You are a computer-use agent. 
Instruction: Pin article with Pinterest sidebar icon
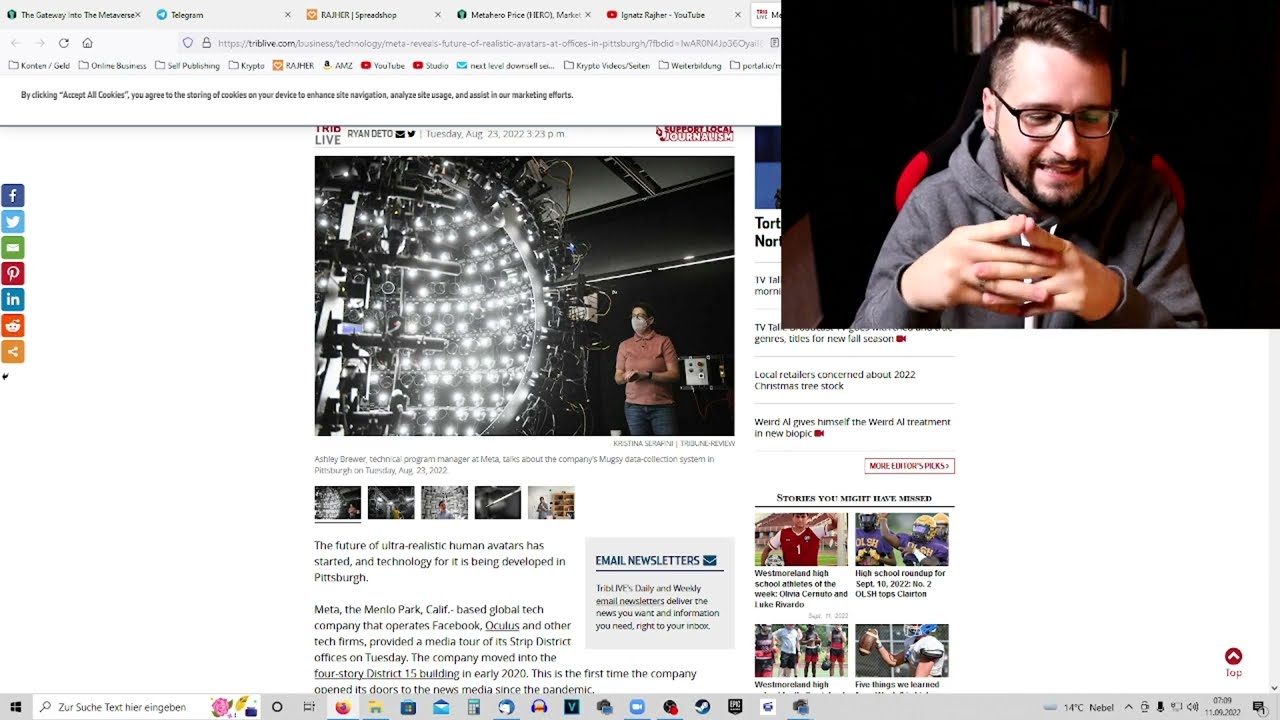coord(13,274)
